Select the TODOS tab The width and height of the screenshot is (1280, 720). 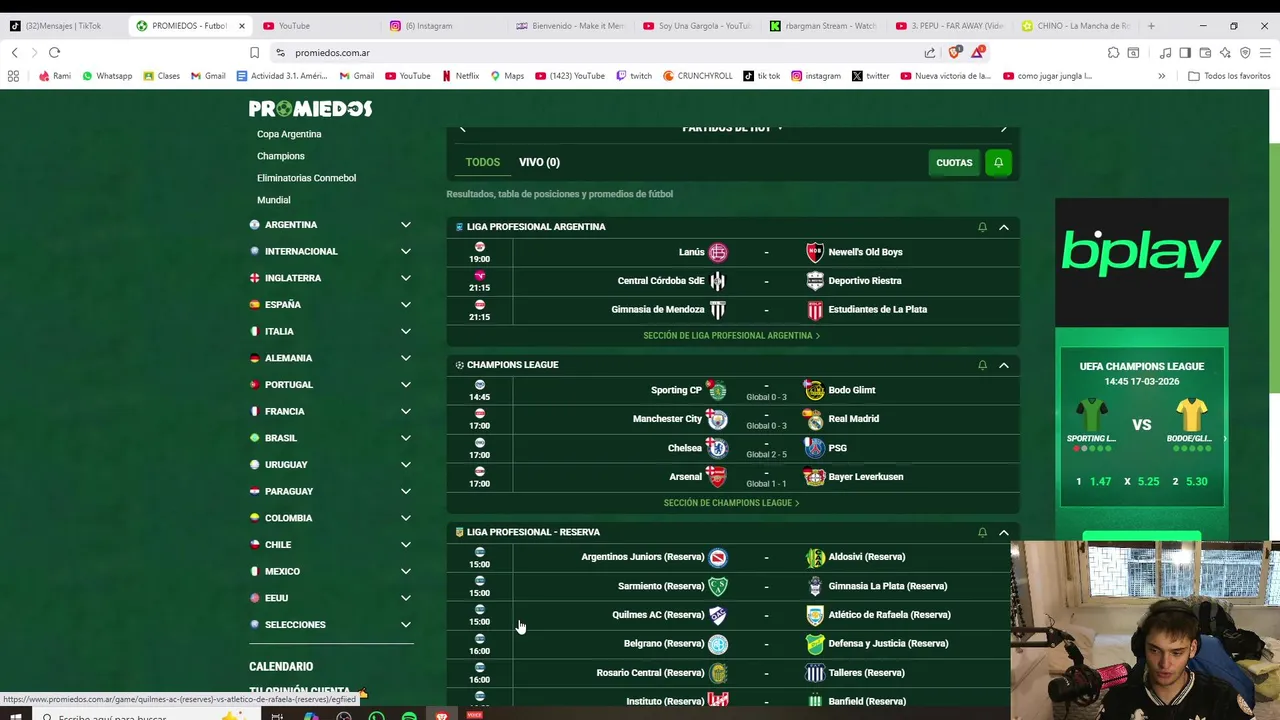(x=483, y=162)
